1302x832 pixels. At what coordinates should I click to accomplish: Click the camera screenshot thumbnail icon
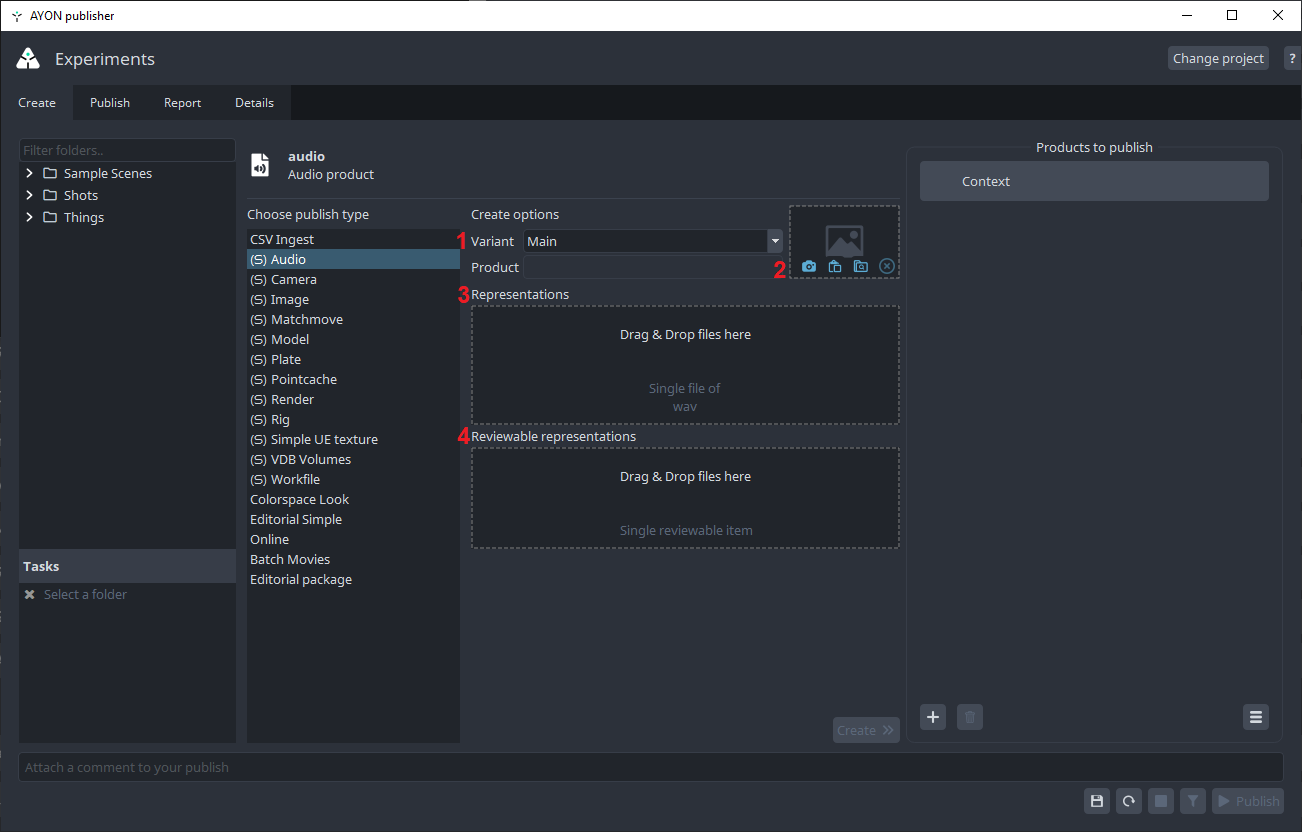tap(809, 267)
